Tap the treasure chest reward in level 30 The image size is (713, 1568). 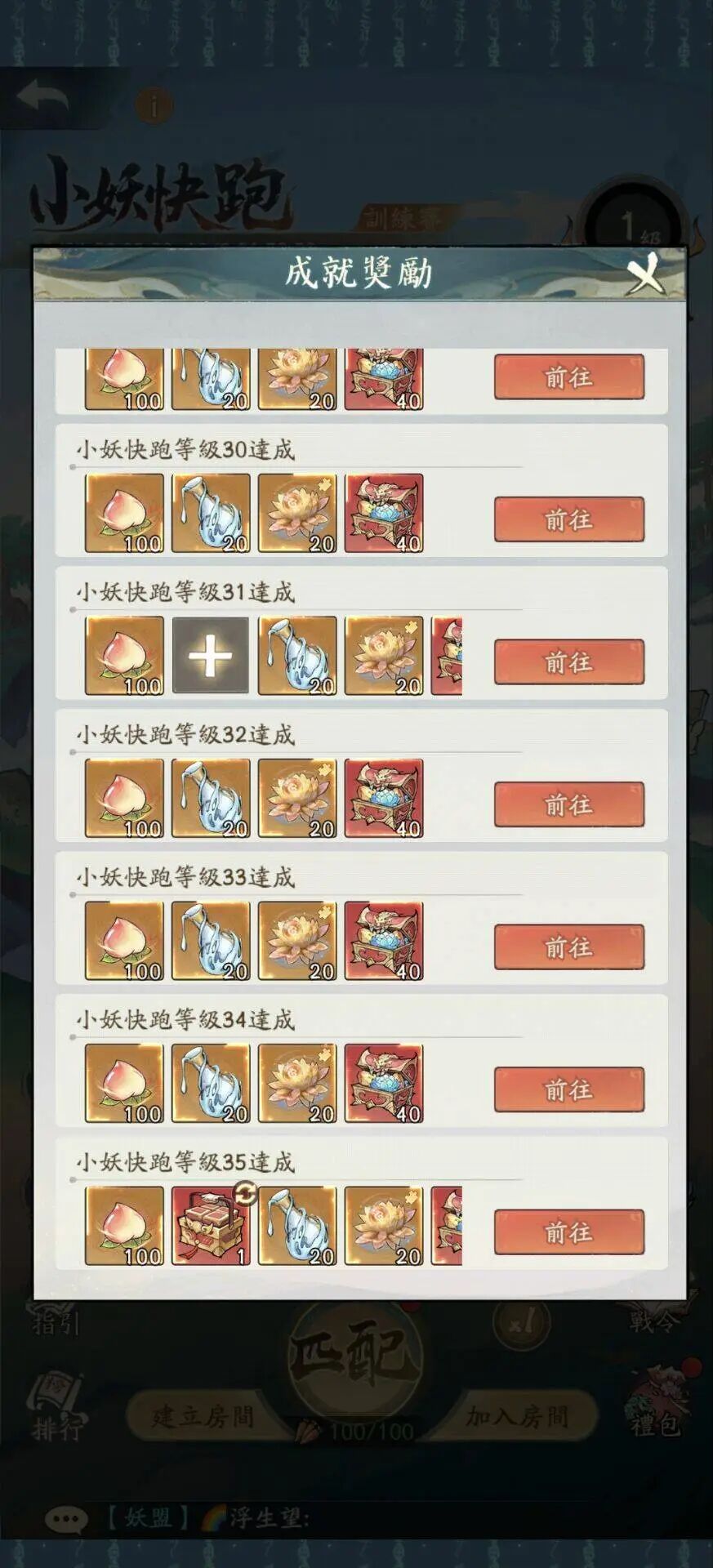(x=384, y=514)
